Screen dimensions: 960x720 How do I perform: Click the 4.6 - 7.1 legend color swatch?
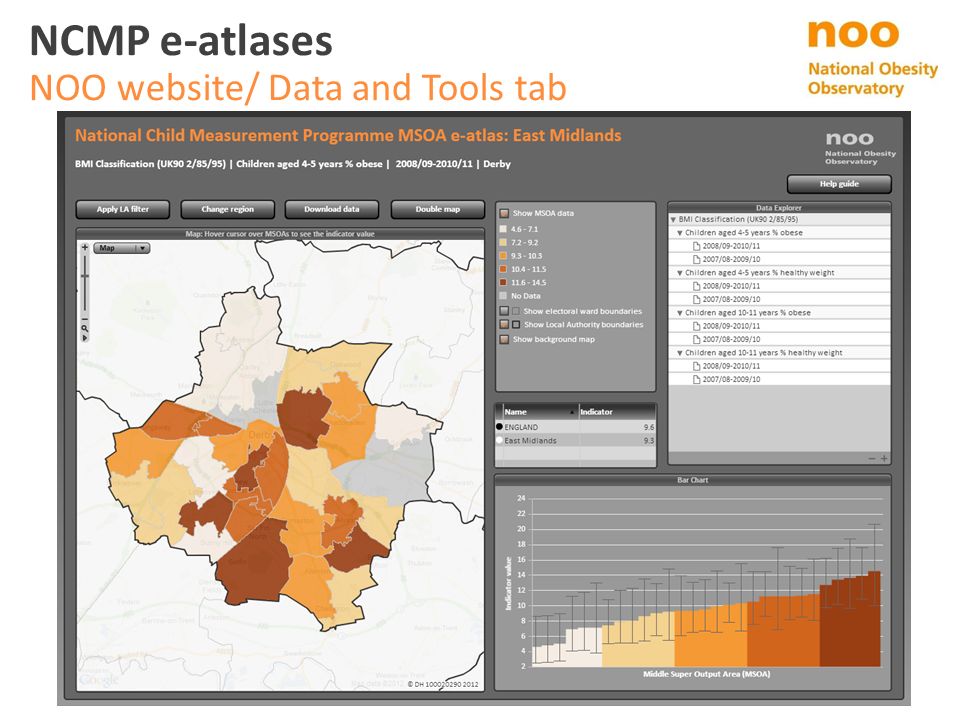pyautogui.click(x=503, y=229)
